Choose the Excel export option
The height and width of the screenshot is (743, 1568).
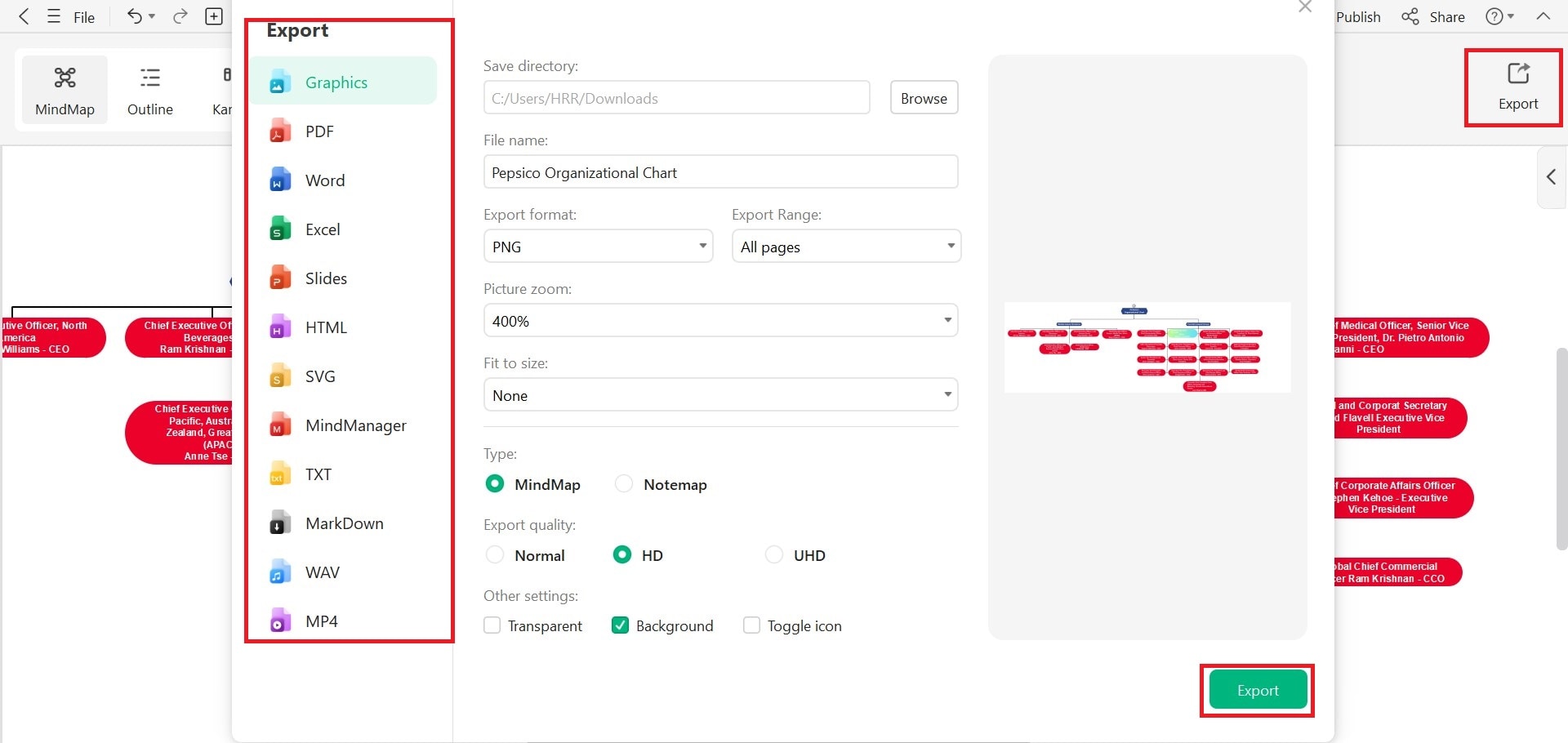pyautogui.click(x=323, y=229)
